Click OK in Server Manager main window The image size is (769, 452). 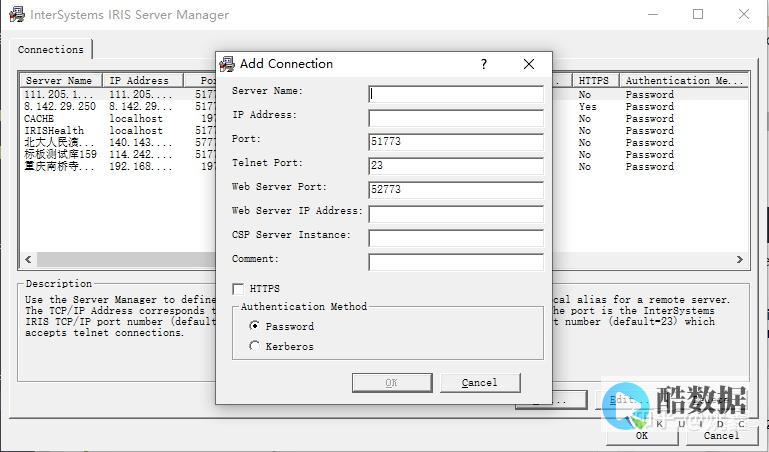[641, 435]
